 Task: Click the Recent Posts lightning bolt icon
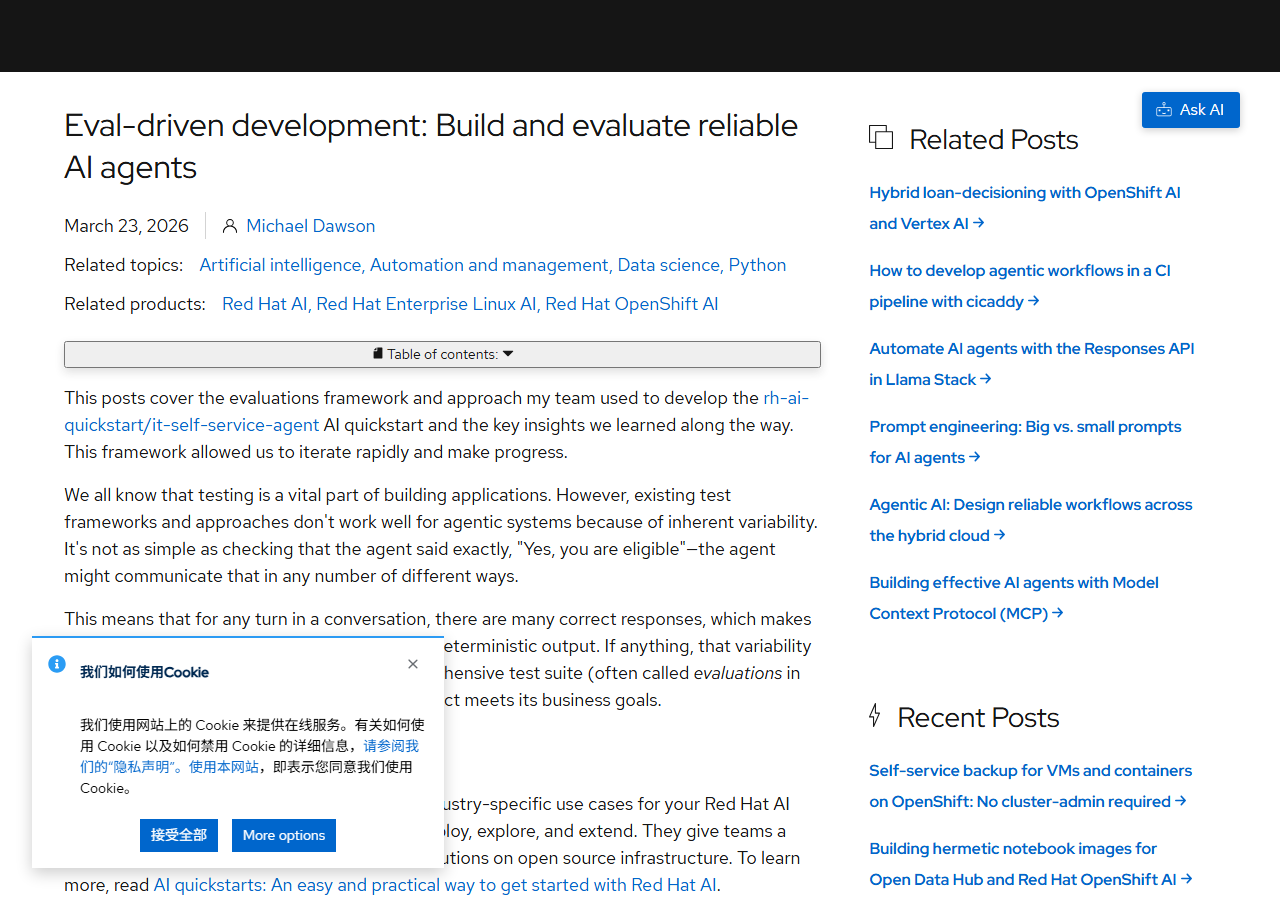[875, 715]
